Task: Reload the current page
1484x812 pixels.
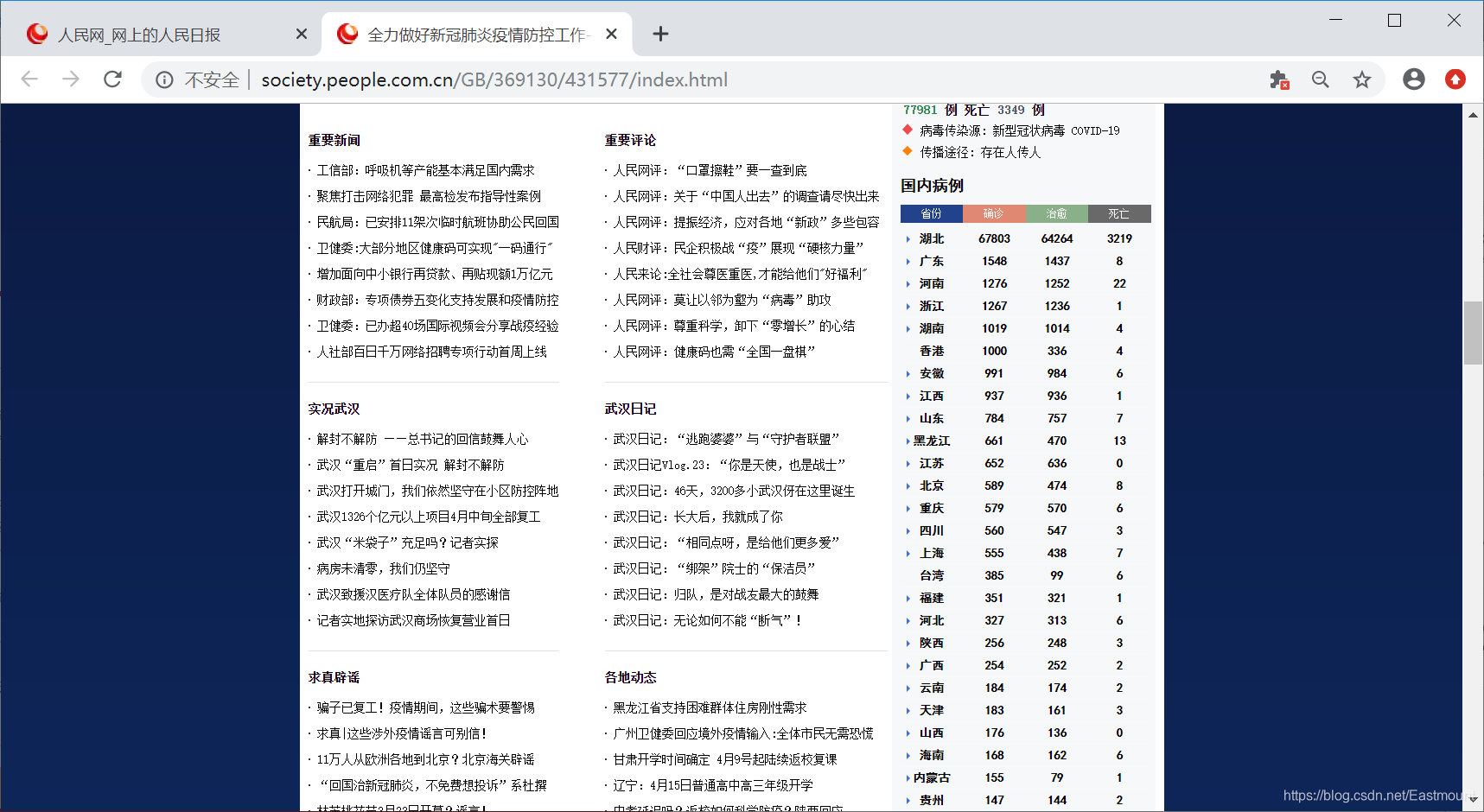Action: click(112, 79)
